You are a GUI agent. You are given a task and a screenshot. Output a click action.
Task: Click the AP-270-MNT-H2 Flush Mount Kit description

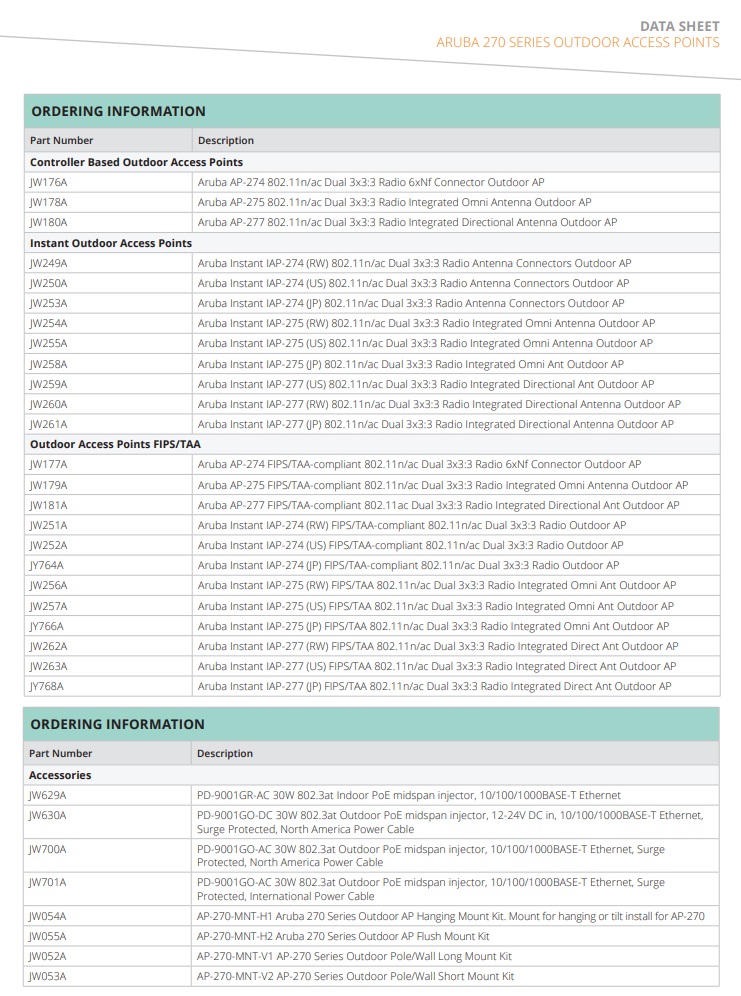343,936
